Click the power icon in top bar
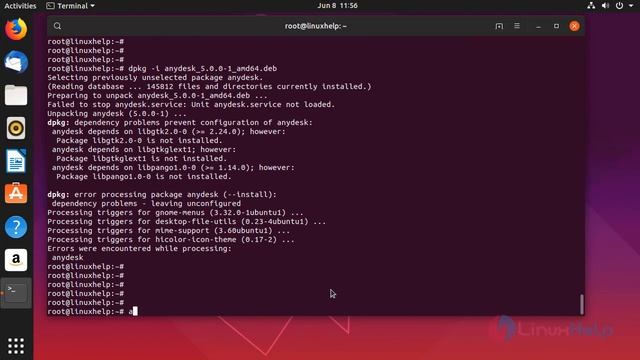Viewport: 640px width, 360px height. click(x=619, y=6)
